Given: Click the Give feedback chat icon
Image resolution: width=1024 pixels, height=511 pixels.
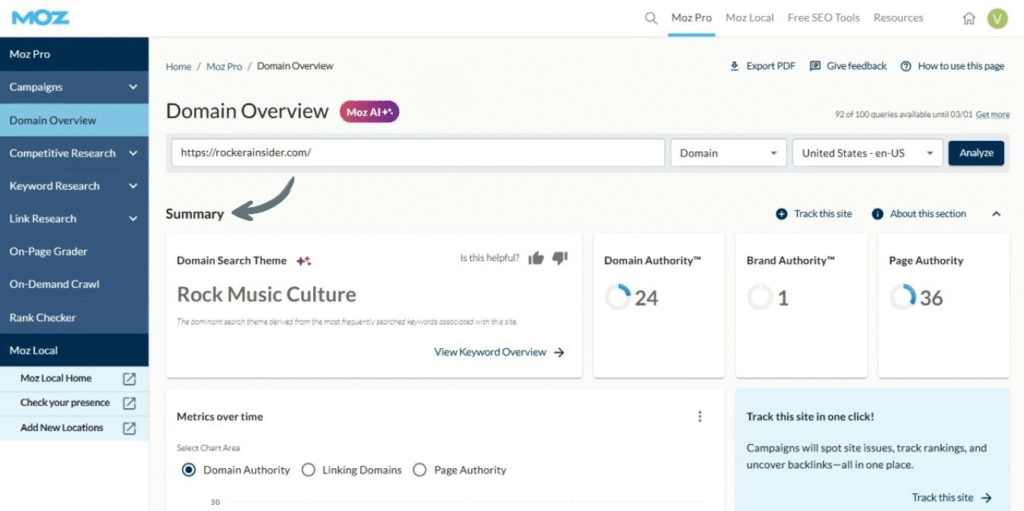Looking at the screenshot, I should [x=815, y=66].
